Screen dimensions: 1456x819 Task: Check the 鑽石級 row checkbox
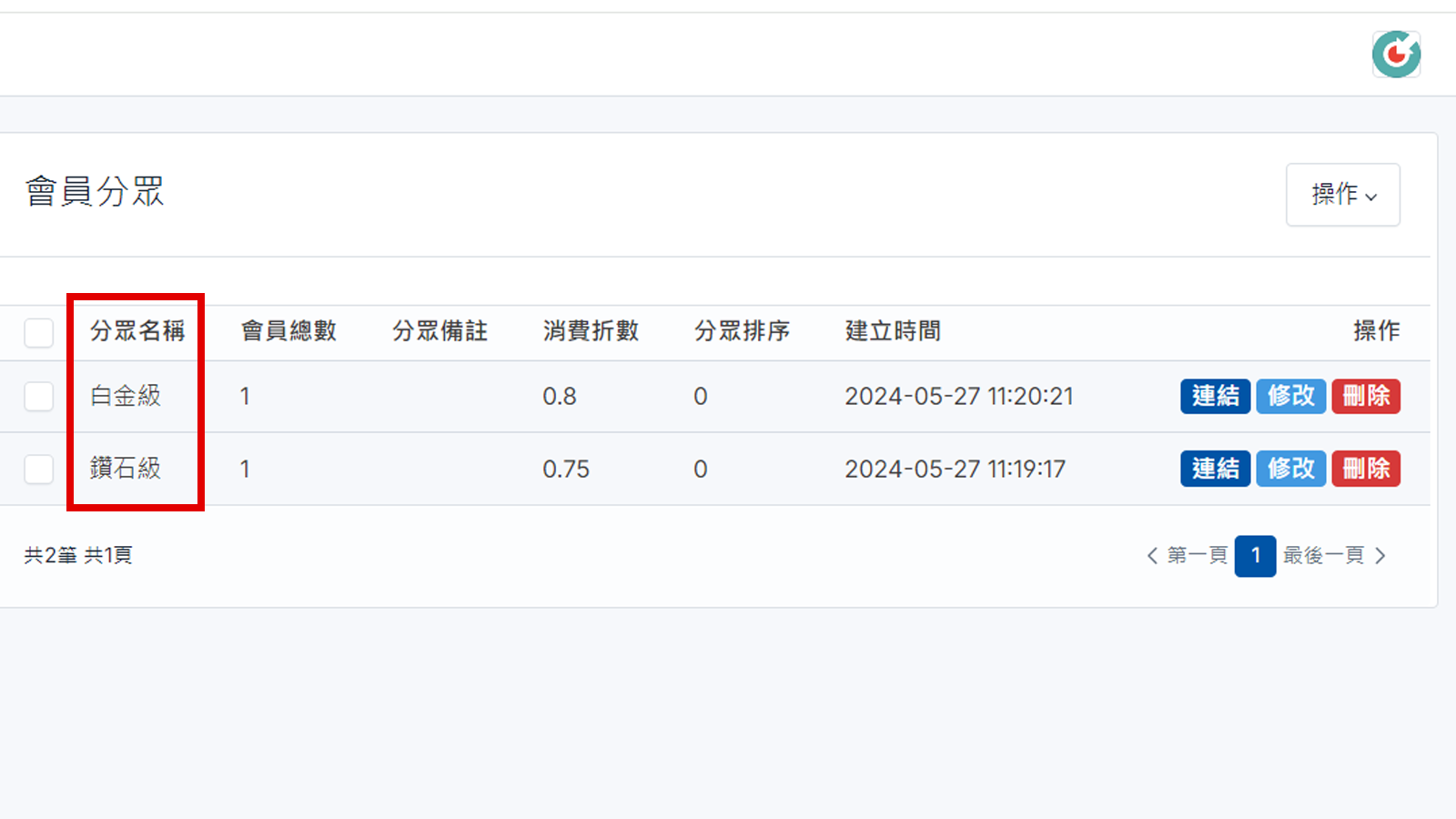pos(39,470)
